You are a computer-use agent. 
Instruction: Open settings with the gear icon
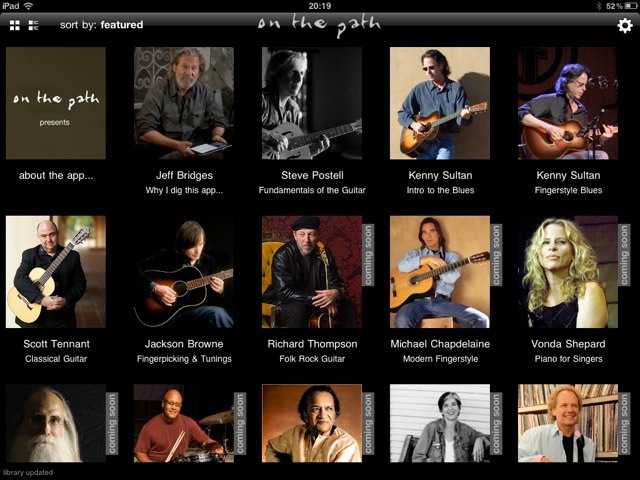coord(624,26)
